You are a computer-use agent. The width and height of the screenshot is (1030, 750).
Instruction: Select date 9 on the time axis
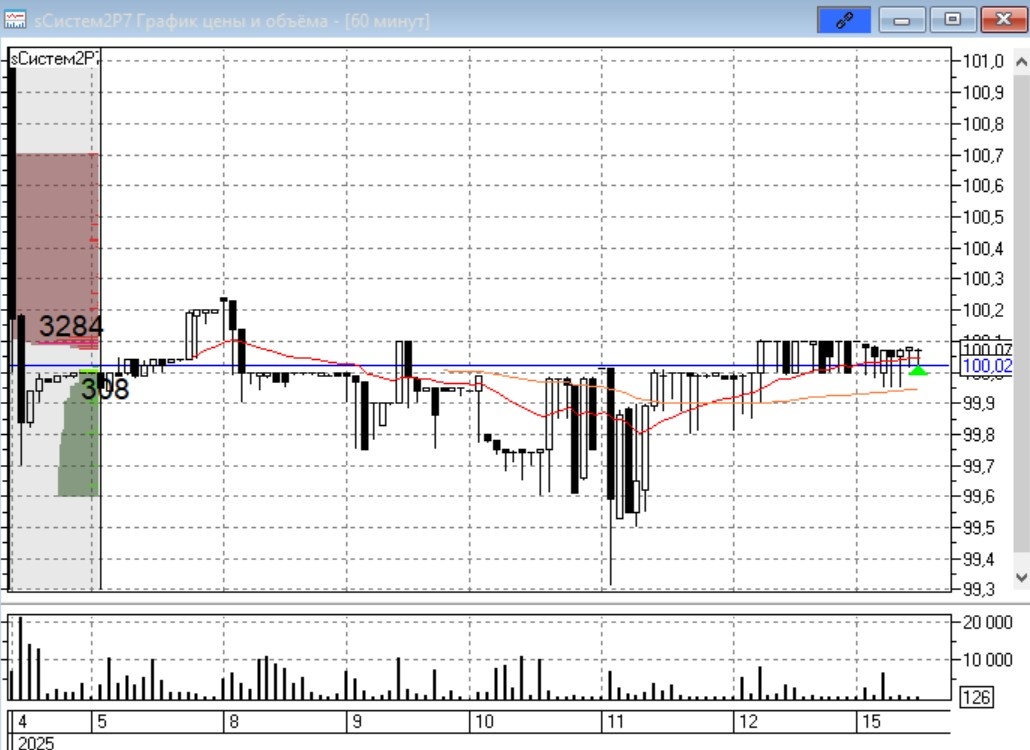pos(357,722)
